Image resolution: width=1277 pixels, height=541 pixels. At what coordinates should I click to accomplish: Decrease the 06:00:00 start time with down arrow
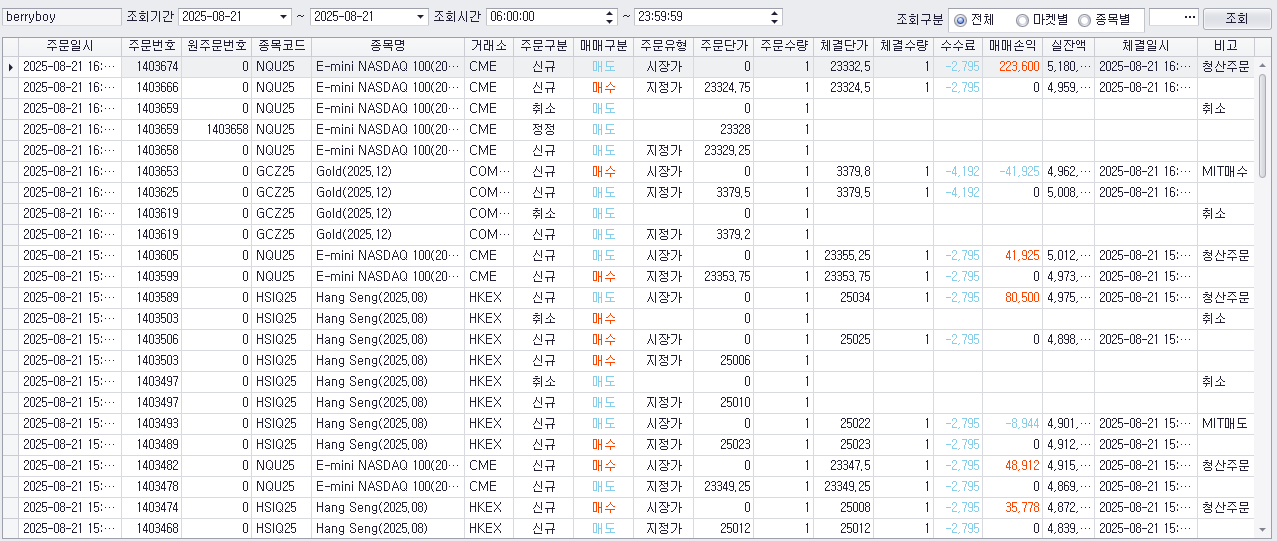(x=611, y=21)
